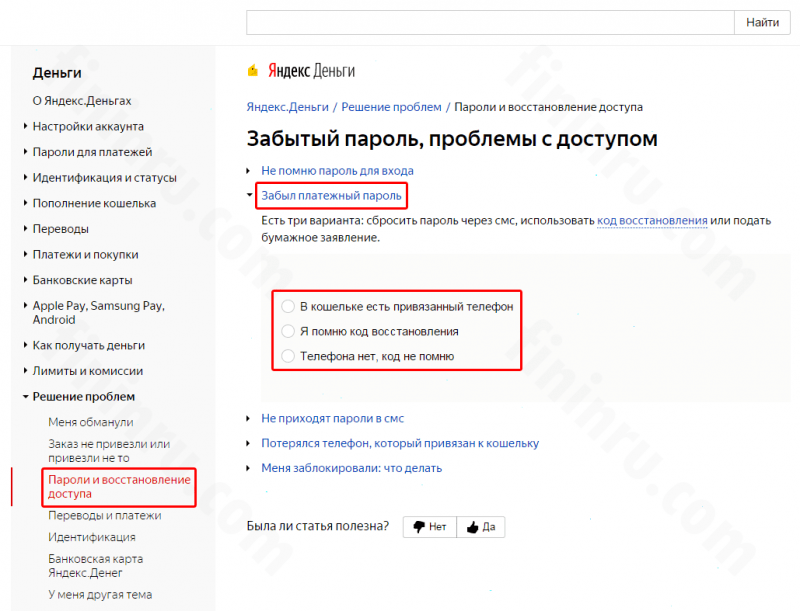The width and height of the screenshot is (800, 611).
Task: Open 'Переводы и платежи' sidebar subsection
Action: (x=105, y=515)
